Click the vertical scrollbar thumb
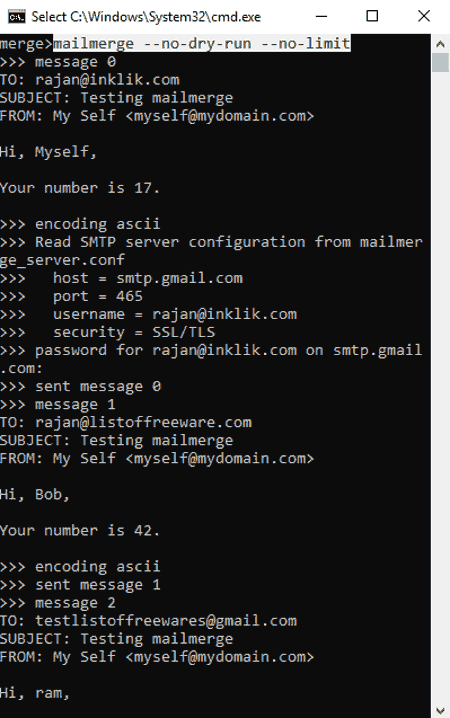Screen dimensions: 450x718 (x=440, y=62)
